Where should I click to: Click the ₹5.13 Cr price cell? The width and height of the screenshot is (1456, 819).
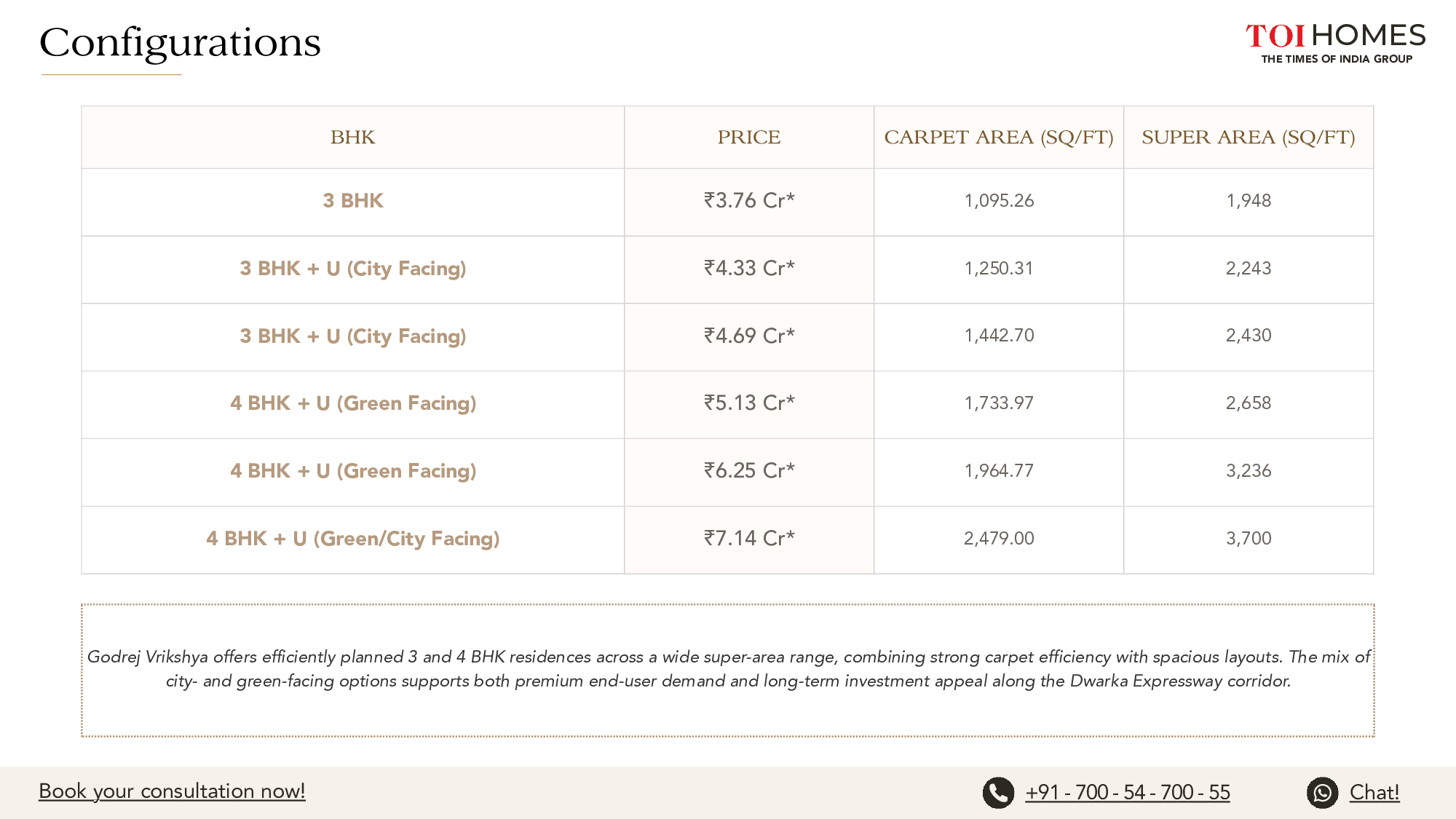(x=748, y=403)
